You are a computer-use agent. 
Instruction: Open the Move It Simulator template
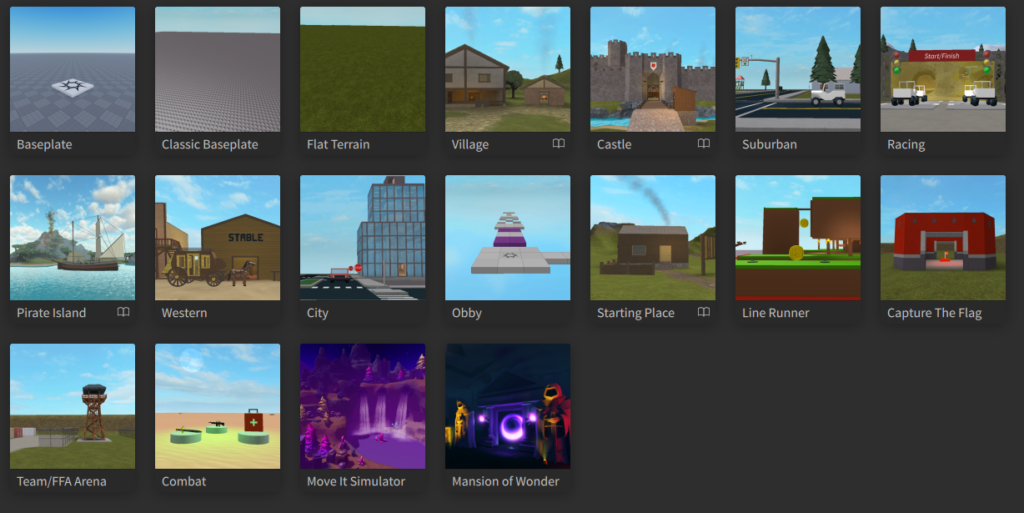[362, 405]
